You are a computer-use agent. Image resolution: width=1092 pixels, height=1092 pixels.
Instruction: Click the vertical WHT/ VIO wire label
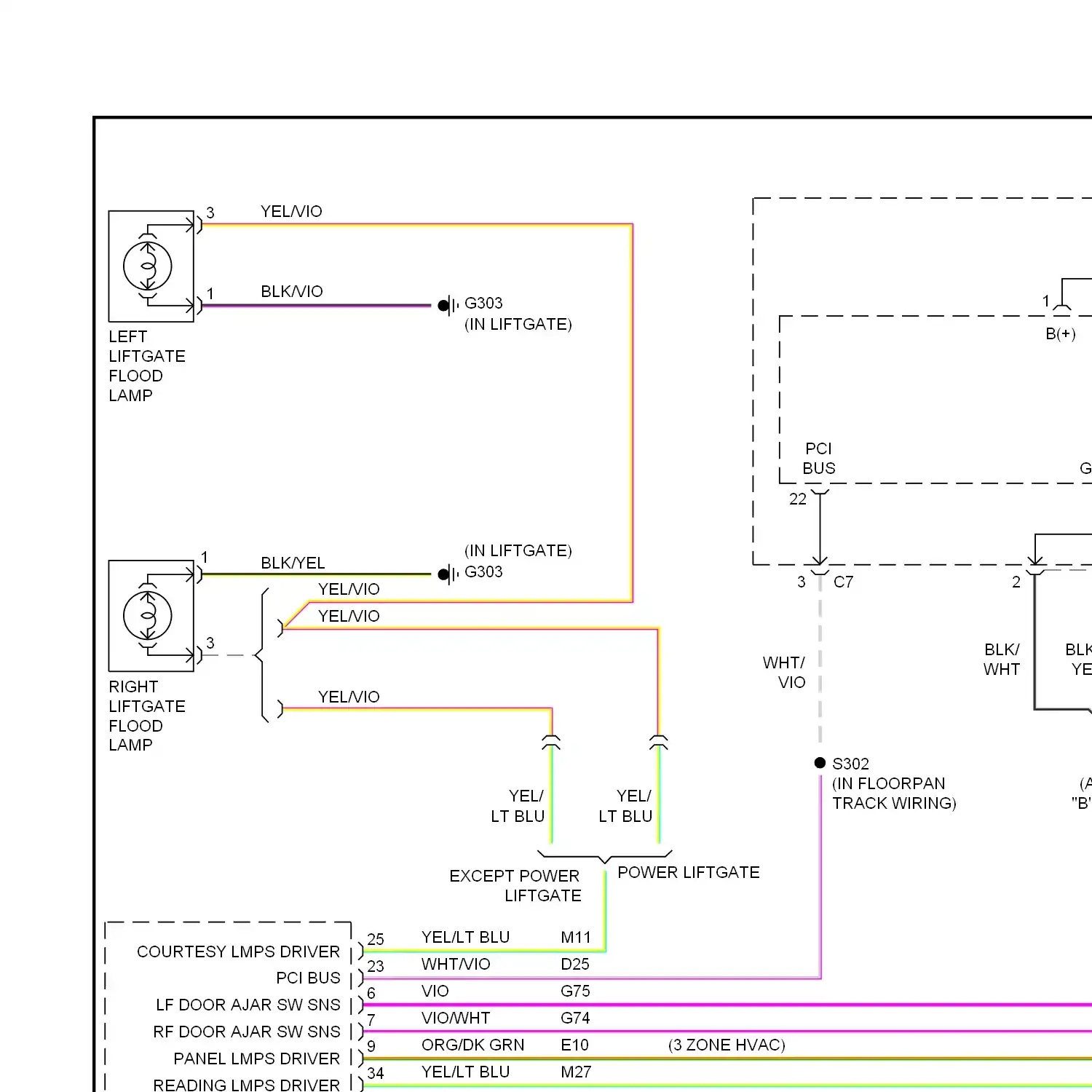pos(784,673)
